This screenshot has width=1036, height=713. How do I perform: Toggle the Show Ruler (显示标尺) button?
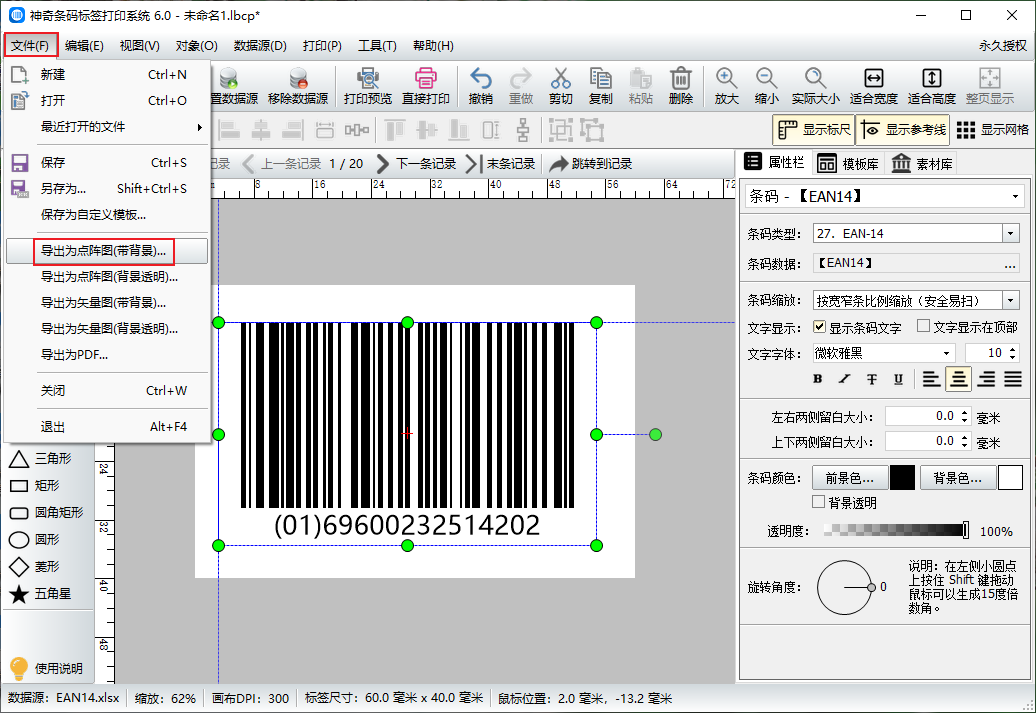pos(813,130)
